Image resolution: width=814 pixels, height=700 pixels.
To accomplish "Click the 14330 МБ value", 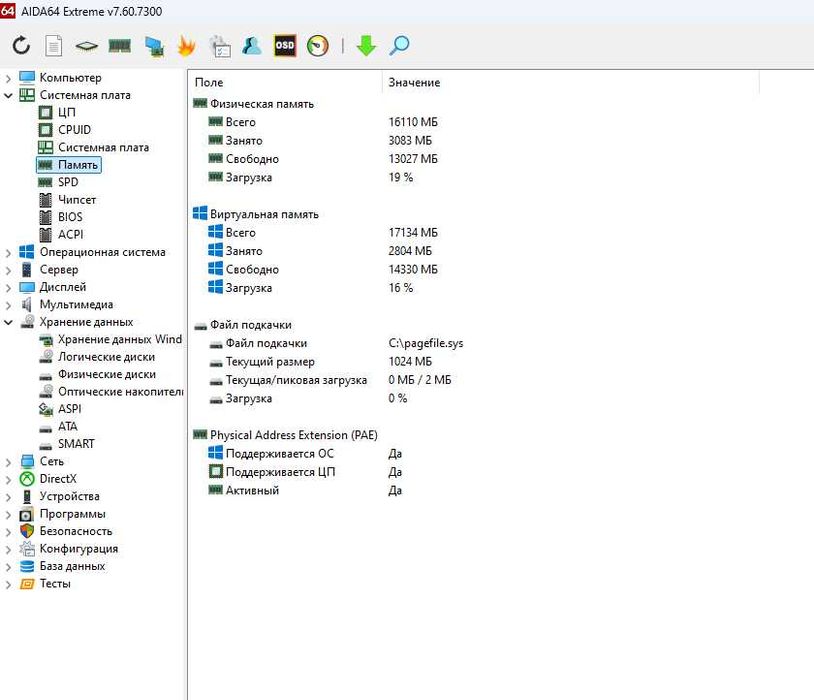I will (x=413, y=270).
